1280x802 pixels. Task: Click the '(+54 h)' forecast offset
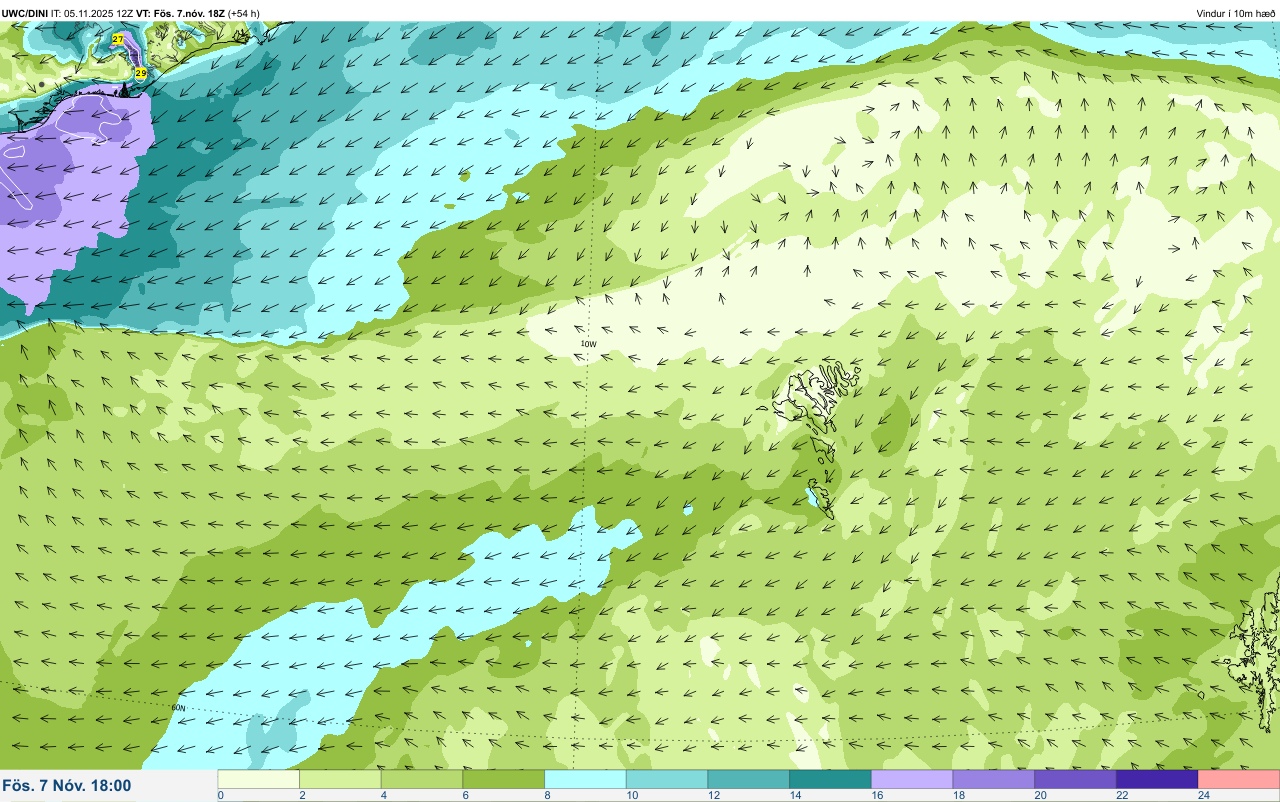[244, 13]
